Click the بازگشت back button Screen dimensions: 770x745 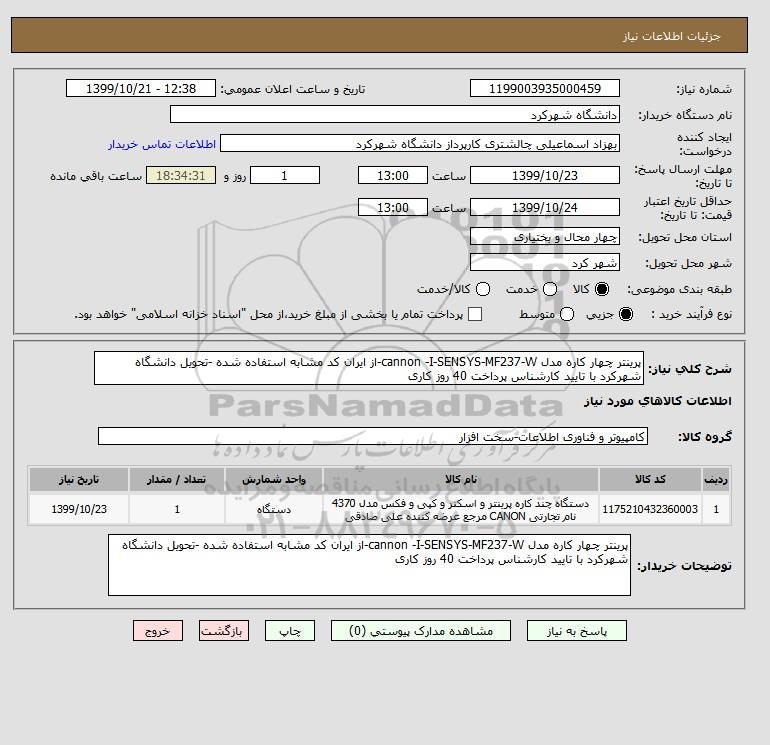224,631
